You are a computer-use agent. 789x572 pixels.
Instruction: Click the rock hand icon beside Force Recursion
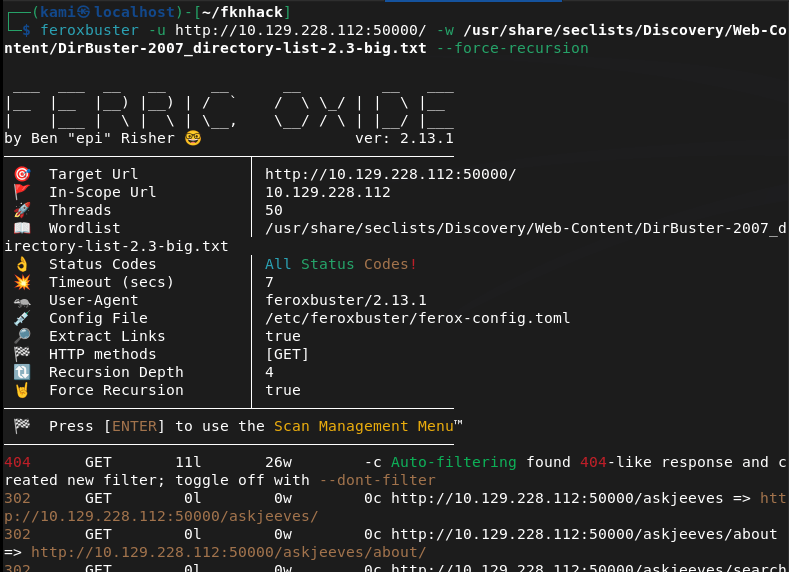click(x=22, y=390)
